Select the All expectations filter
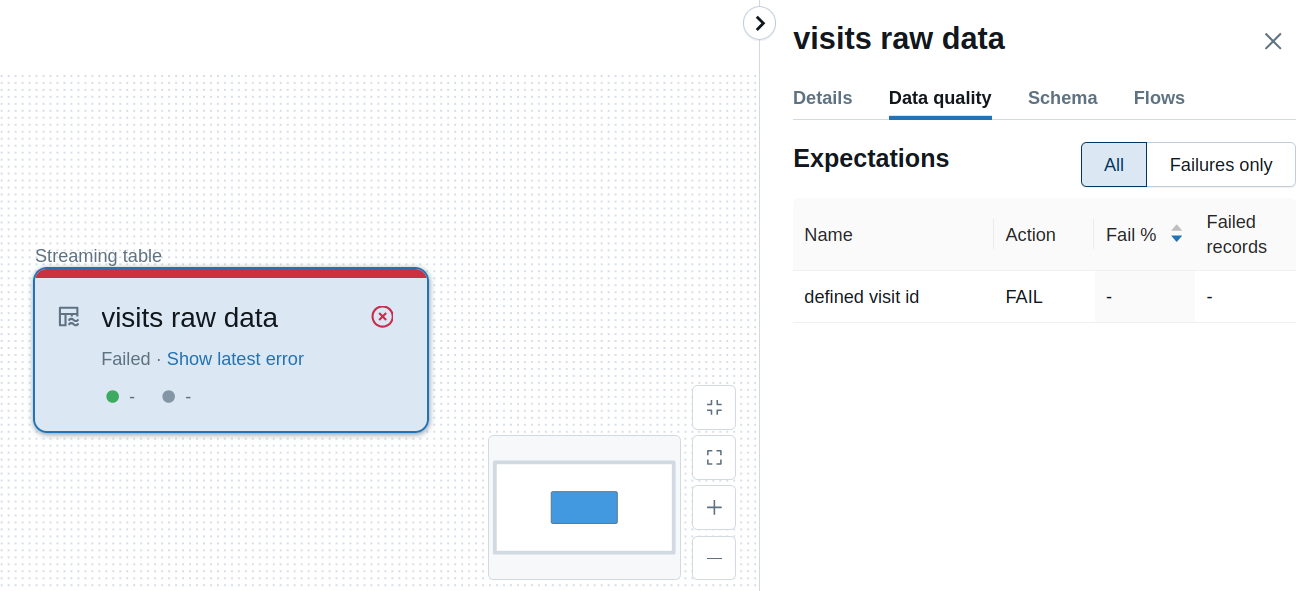1309x591 pixels. click(1114, 165)
